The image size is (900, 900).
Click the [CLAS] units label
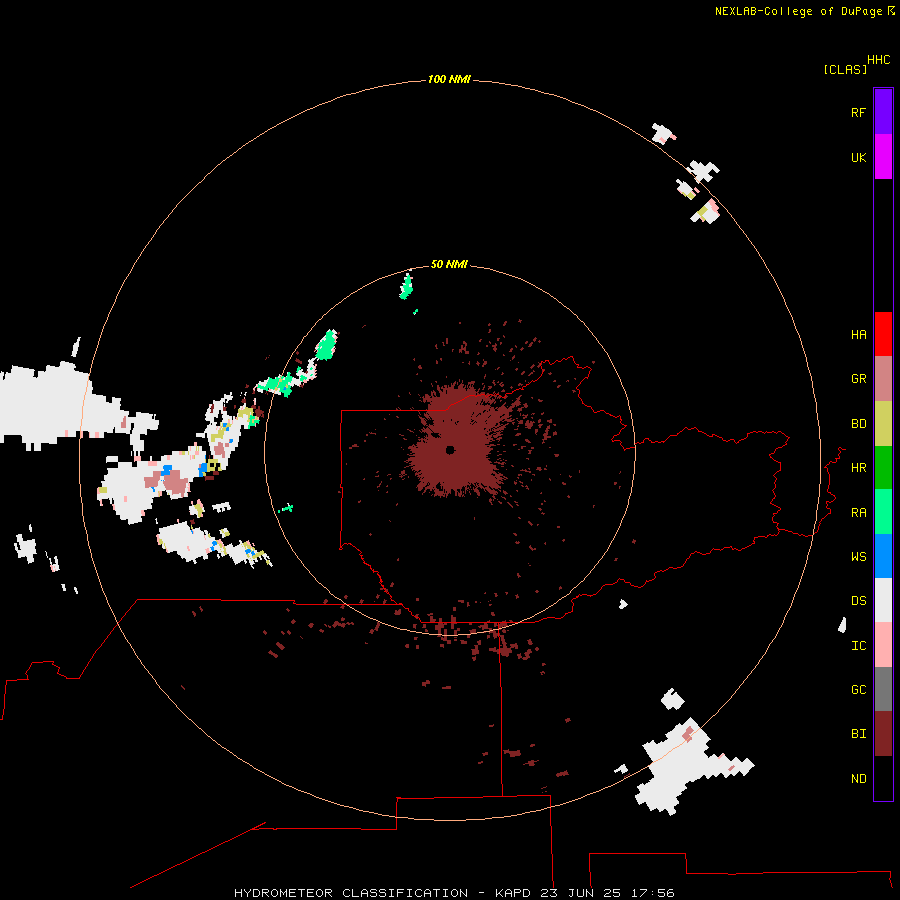tap(845, 69)
